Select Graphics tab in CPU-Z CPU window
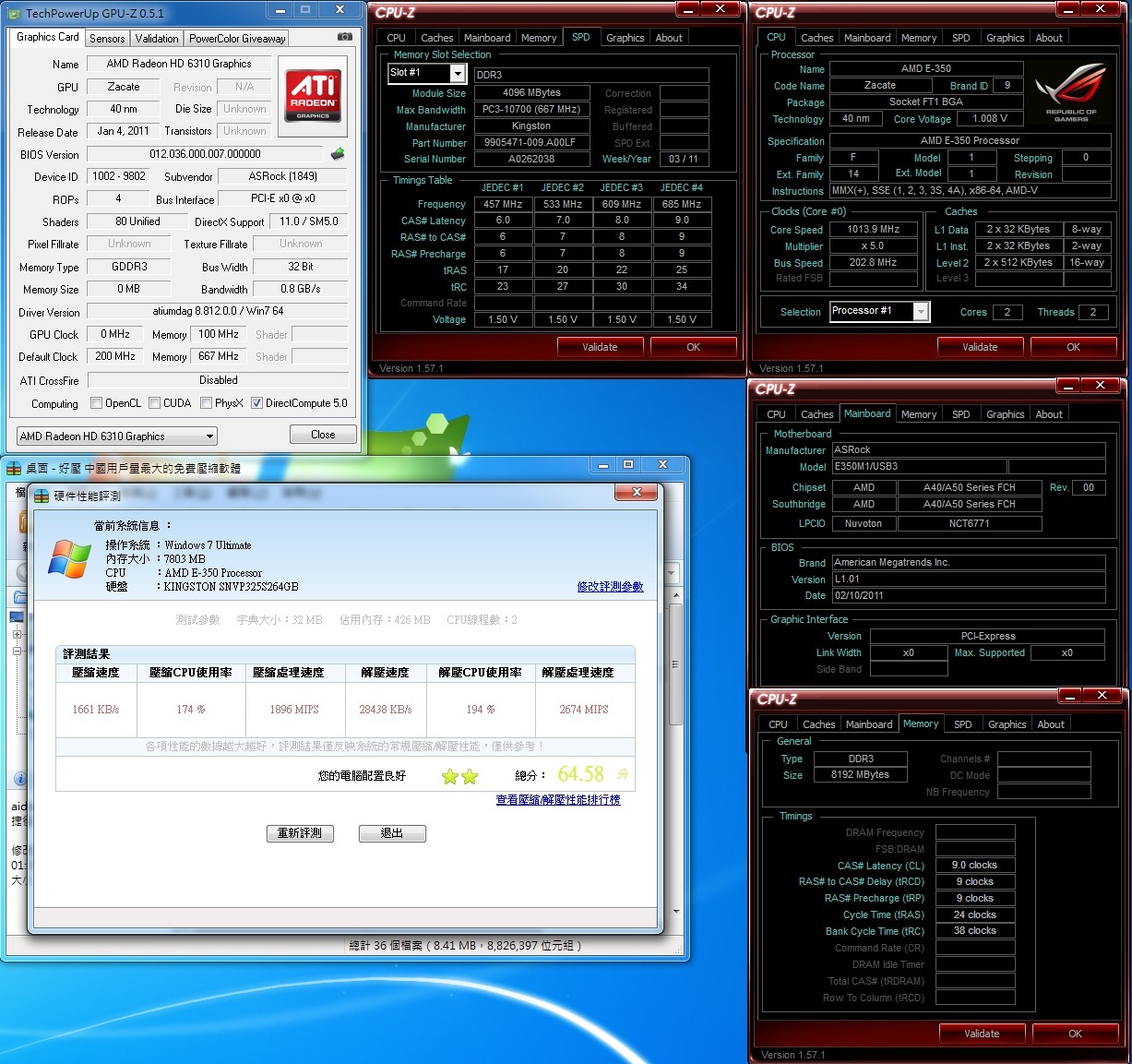 1005,38
